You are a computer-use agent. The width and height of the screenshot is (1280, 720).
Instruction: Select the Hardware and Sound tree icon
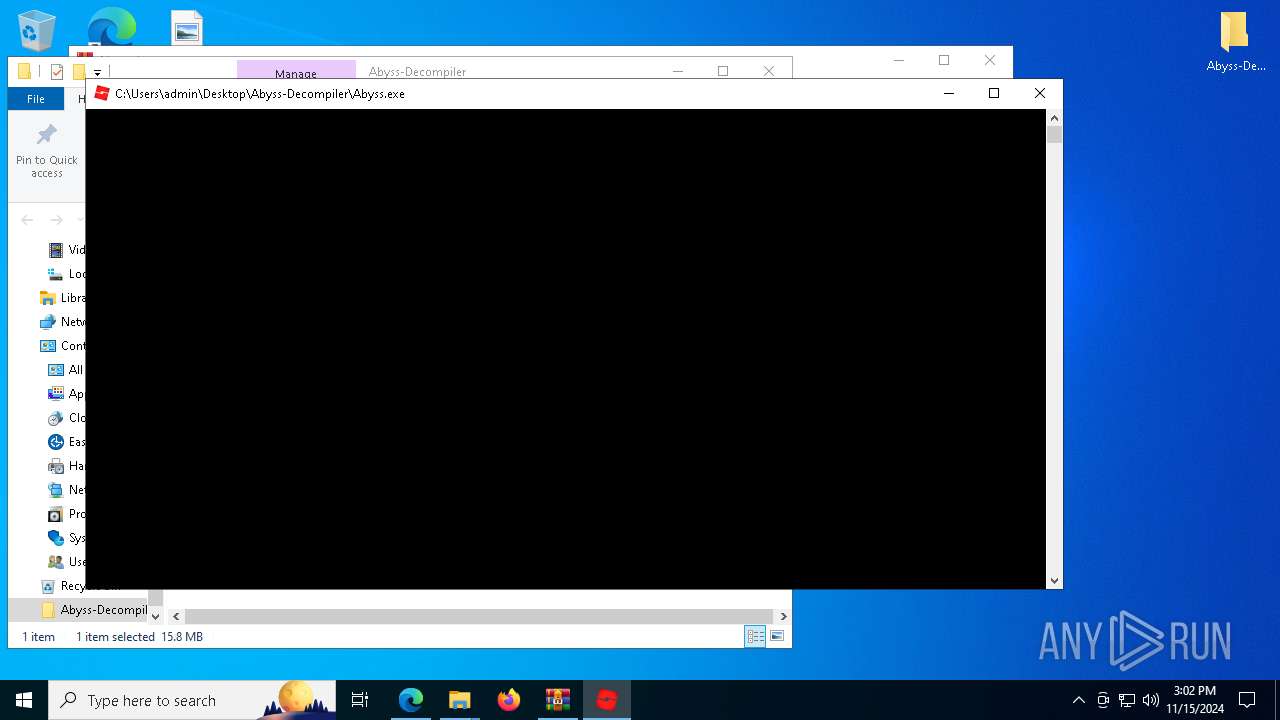pyautogui.click(x=56, y=466)
